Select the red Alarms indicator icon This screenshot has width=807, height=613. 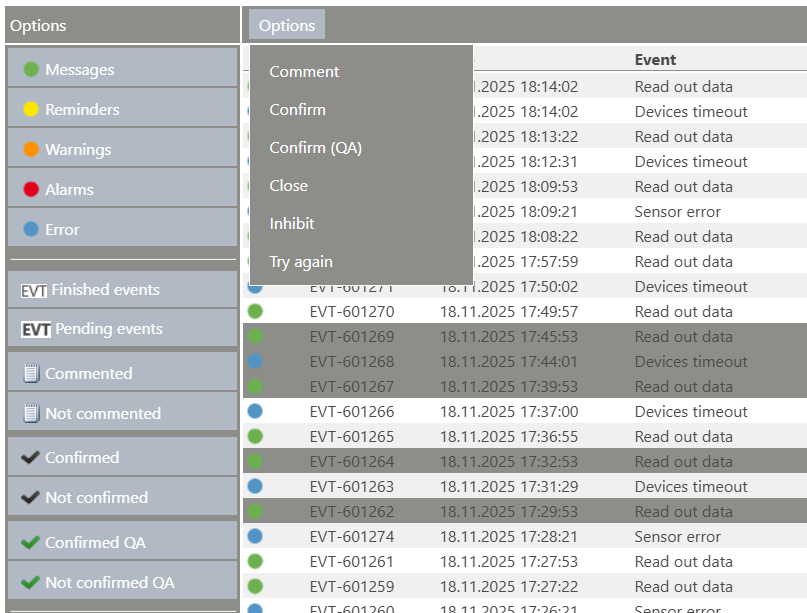click(x=32, y=188)
